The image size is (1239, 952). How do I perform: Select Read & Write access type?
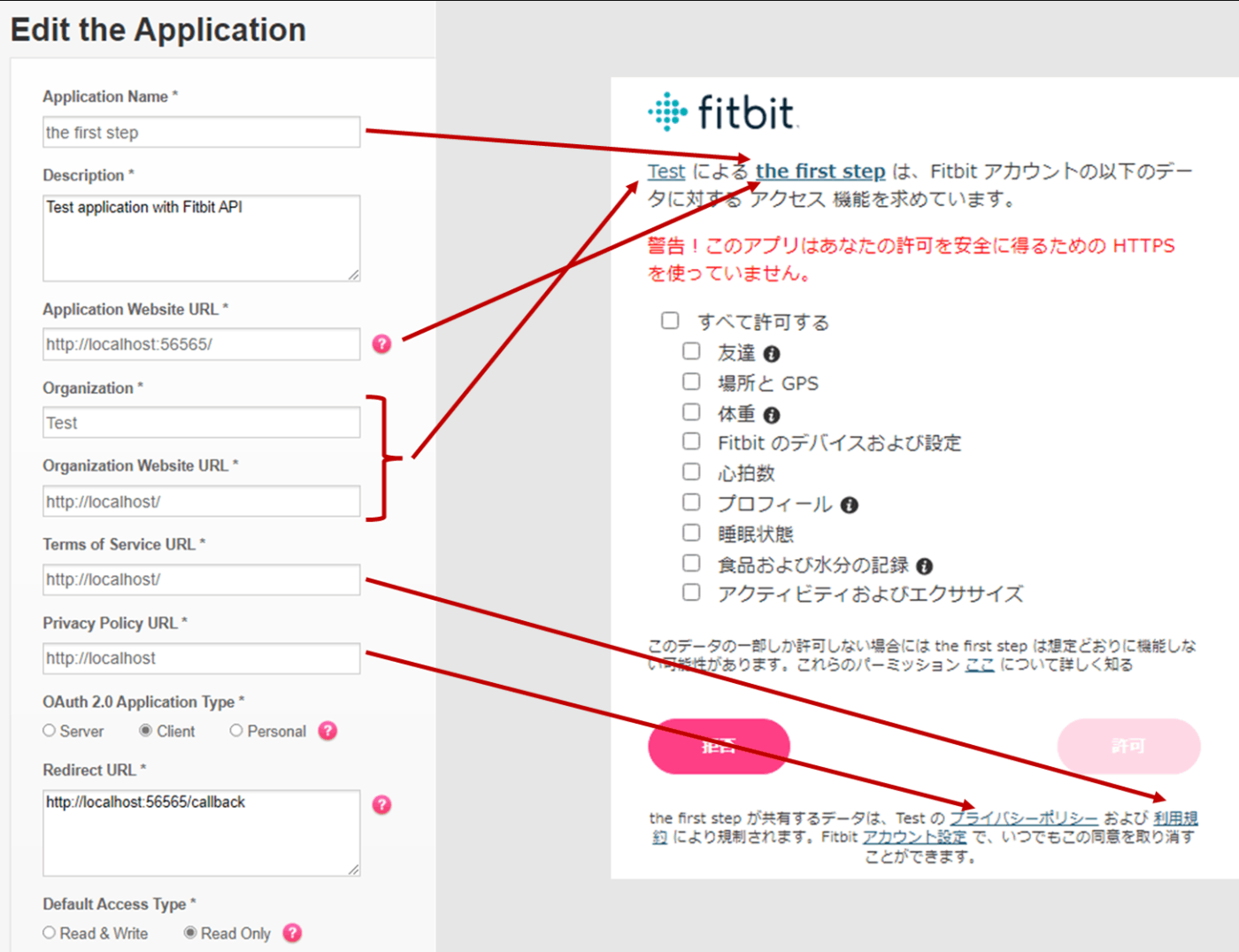pyautogui.click(x=50, y=933)
